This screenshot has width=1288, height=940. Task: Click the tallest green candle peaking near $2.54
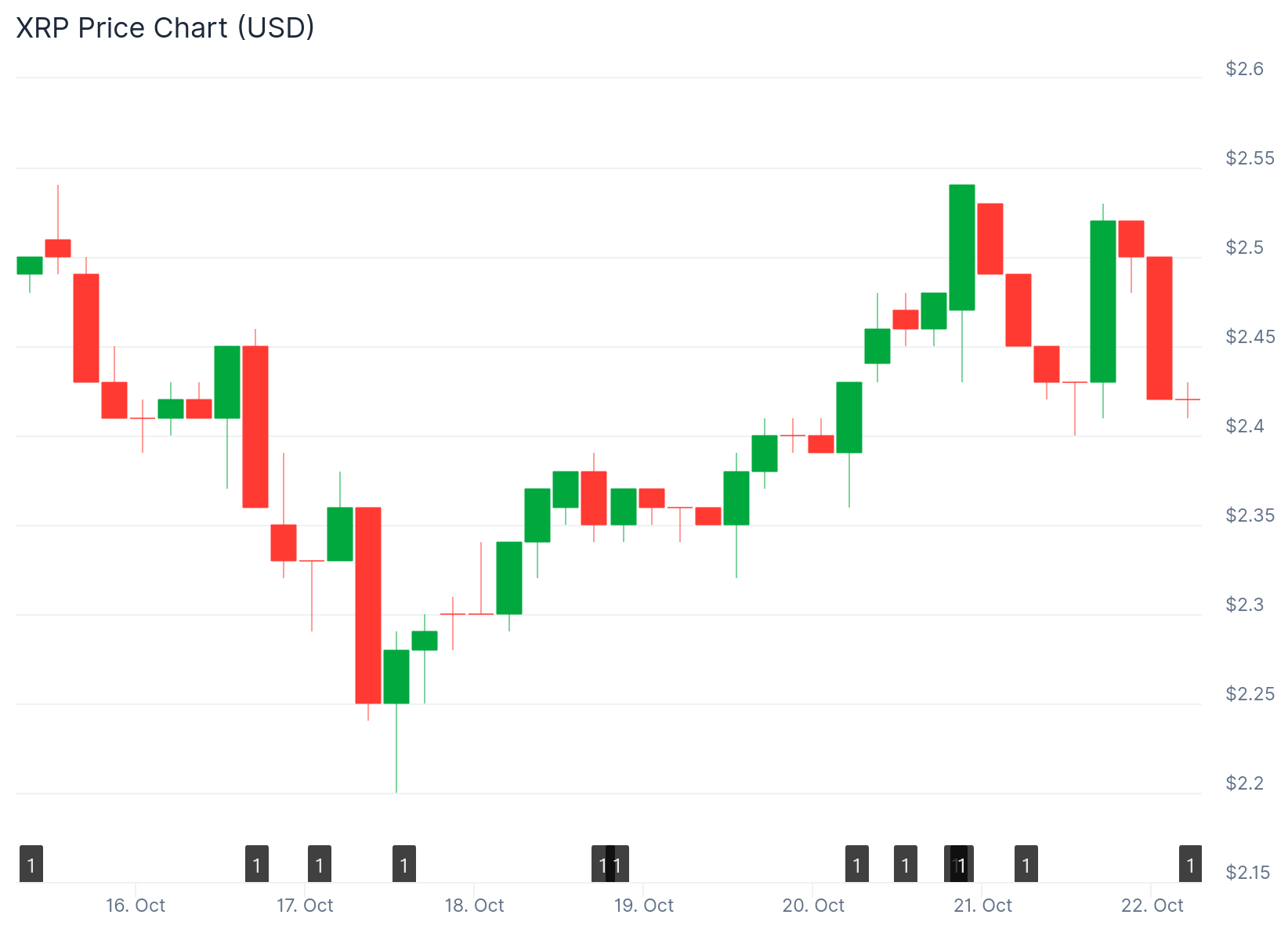coord(962,248)
